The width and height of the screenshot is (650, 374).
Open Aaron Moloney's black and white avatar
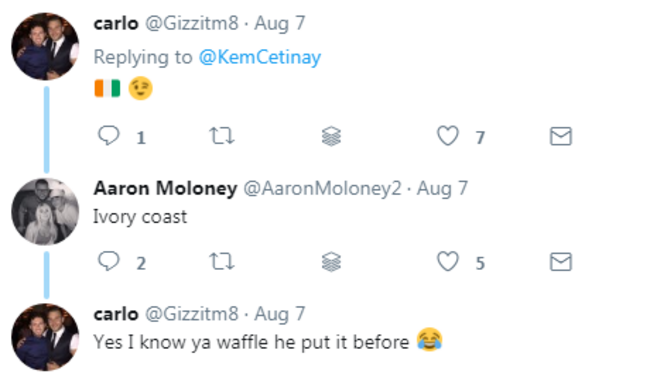point(45,211)
